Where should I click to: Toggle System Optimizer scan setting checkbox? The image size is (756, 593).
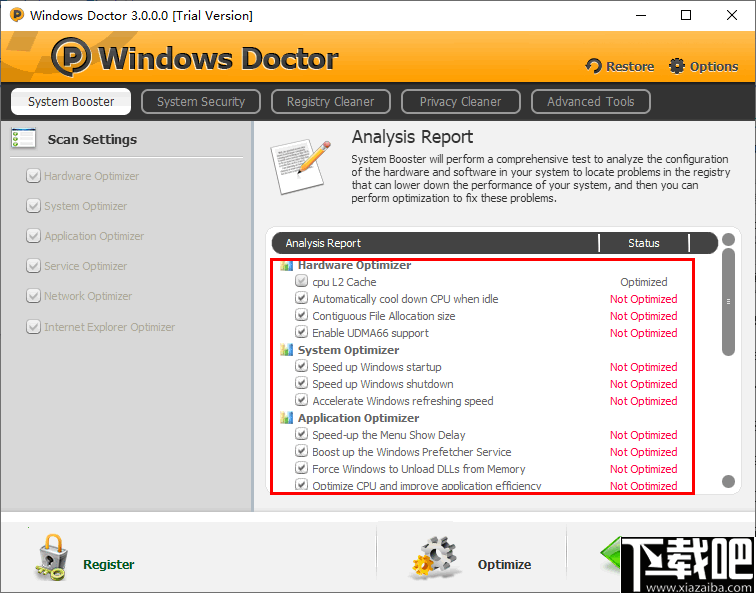(x=33, y=206)
